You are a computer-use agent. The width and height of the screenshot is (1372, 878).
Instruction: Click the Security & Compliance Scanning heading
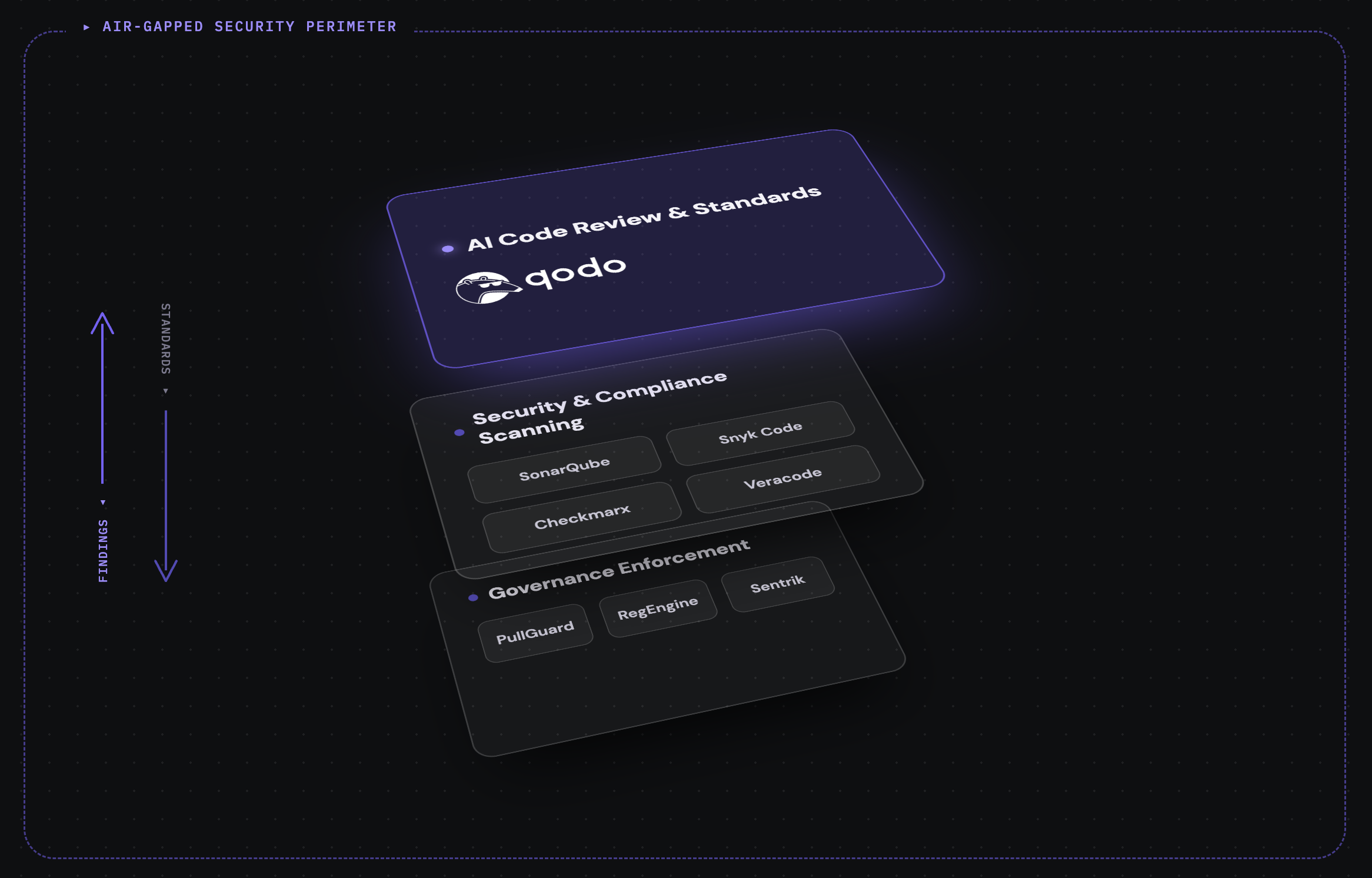point(600,407)
